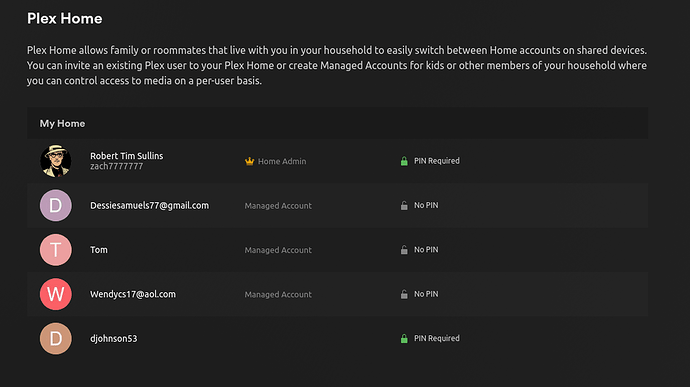Image resolution: width=690 pixels, height=387 pixels.
Task: Click the purple D avatar for Dessiesamuels77
Action: [x=55, y=206]
